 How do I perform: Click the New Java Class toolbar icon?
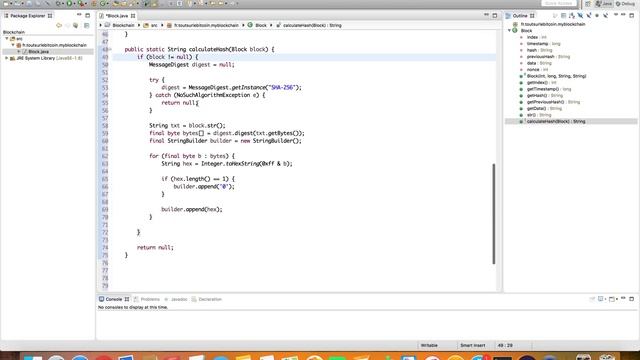[102, 4]
